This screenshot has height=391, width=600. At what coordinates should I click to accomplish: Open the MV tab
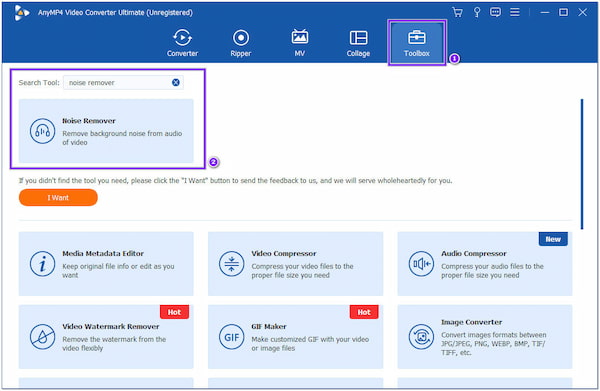300,42
